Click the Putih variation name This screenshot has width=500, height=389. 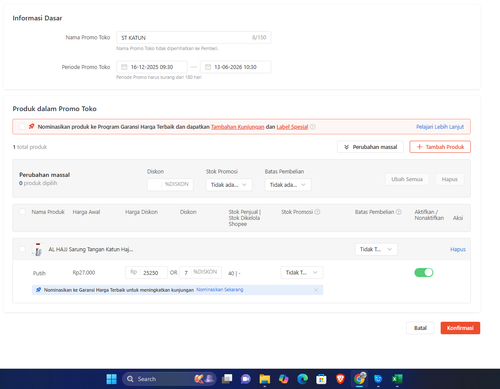(39, 273)
